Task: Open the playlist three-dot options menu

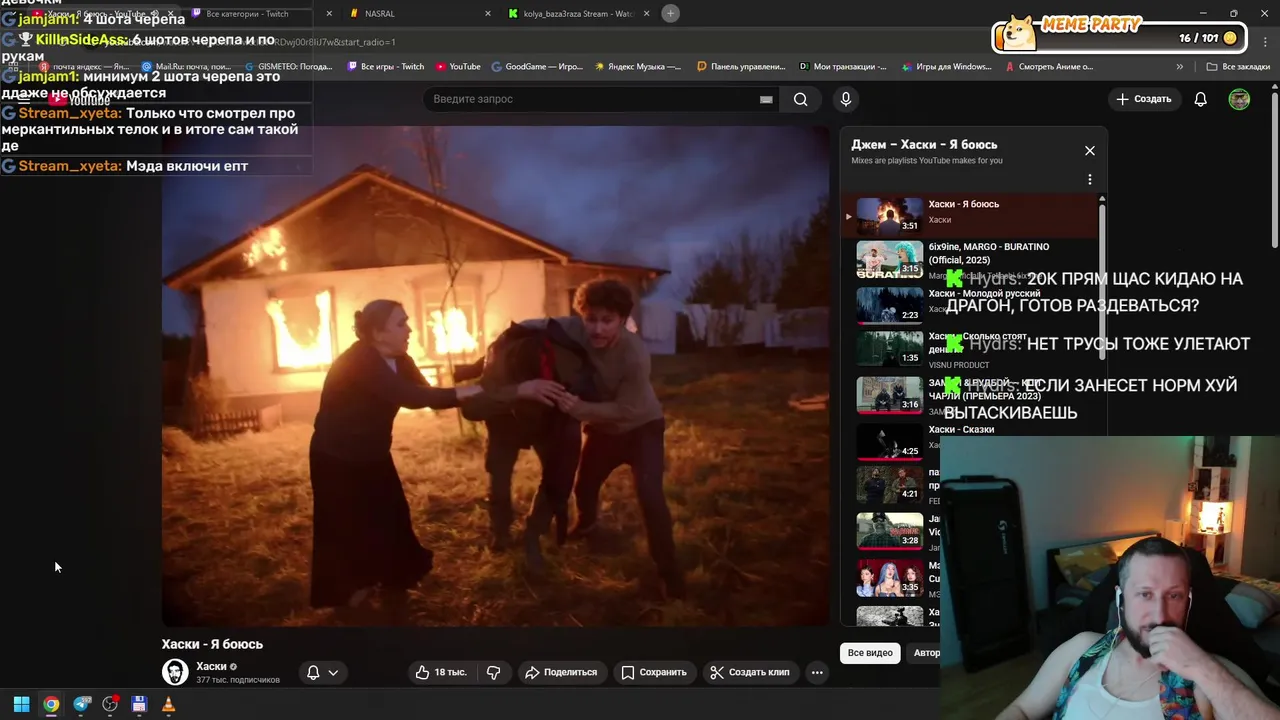Action: (1090, 179)
